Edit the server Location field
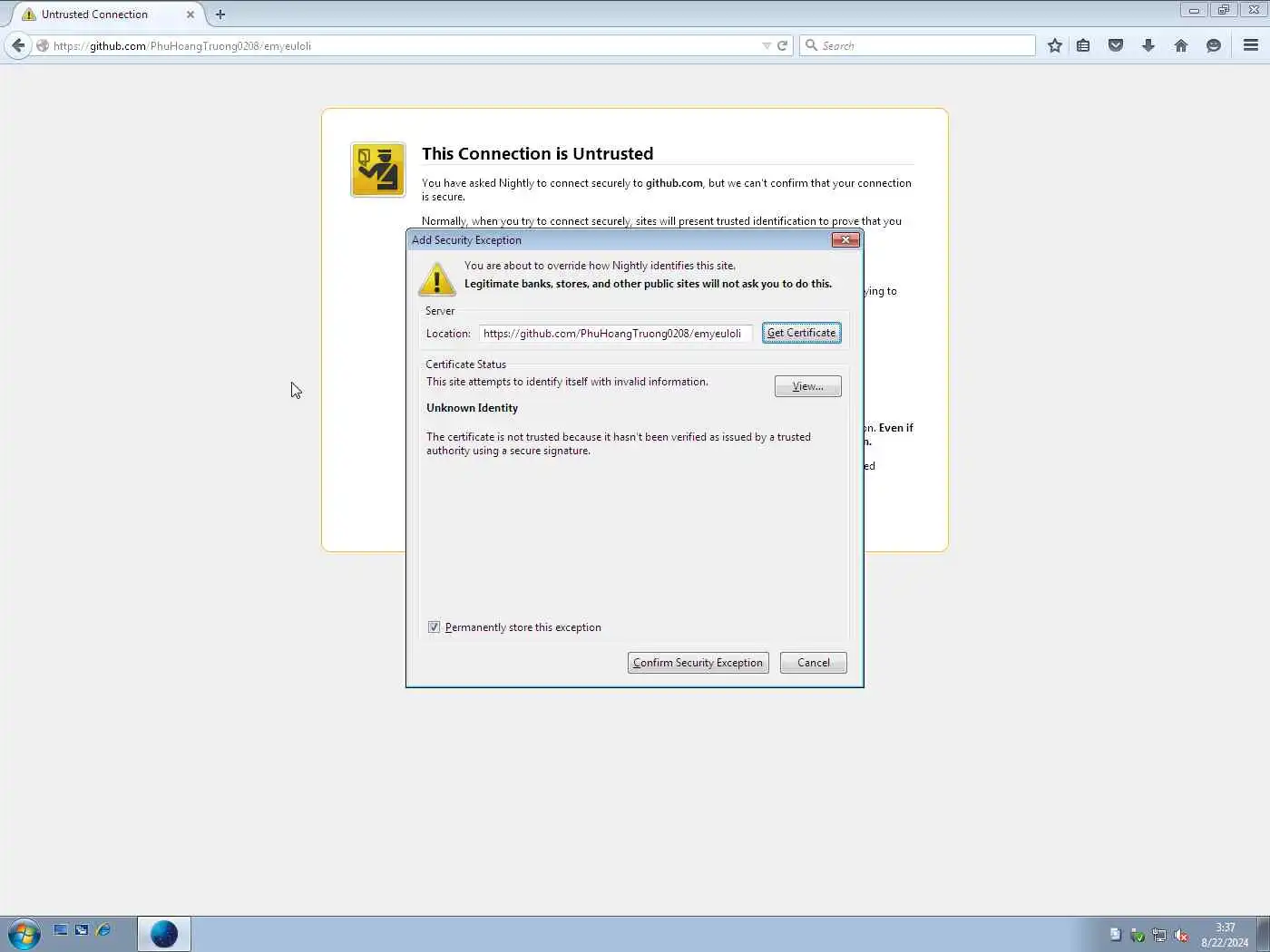 pyautogui.click(x=615, y=334)
